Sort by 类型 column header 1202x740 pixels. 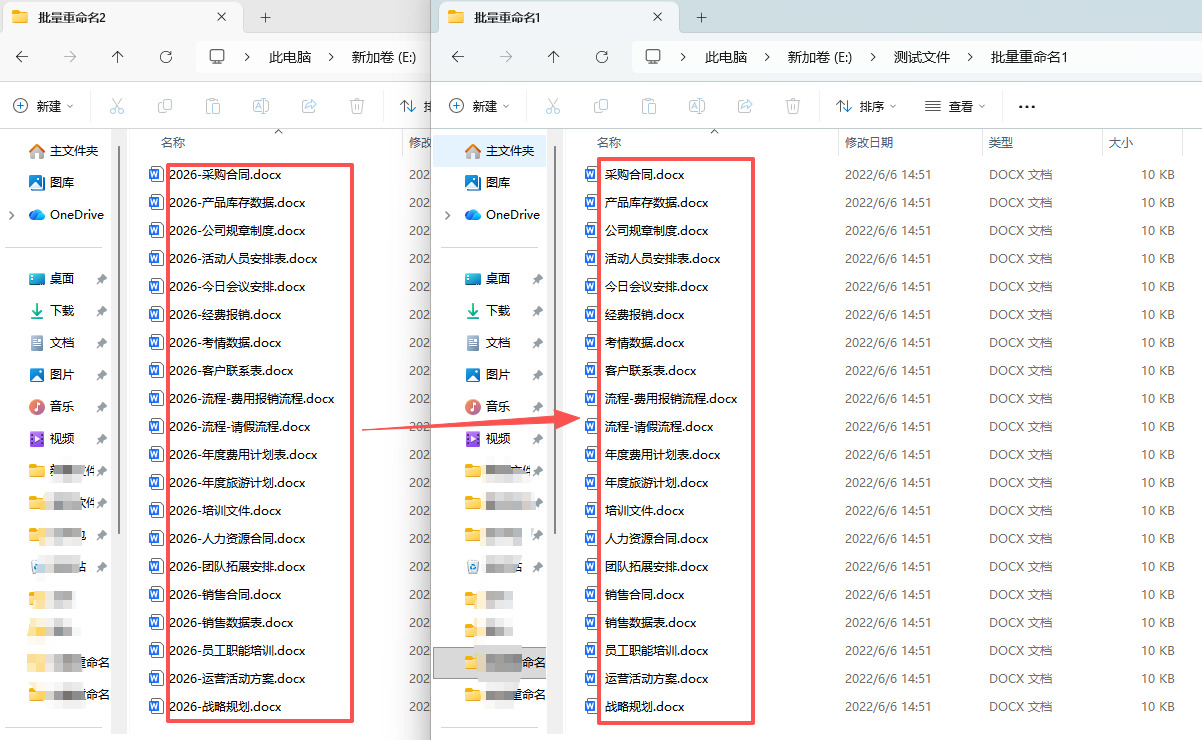pos(1001,143)
